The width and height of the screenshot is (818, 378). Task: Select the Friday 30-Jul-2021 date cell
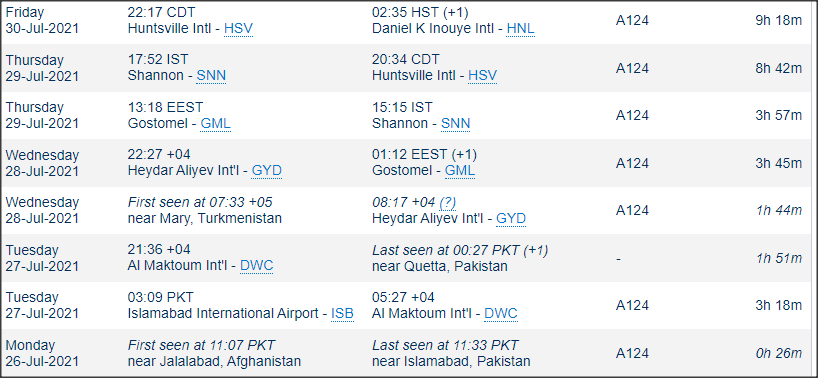click(x=42, y=20)
